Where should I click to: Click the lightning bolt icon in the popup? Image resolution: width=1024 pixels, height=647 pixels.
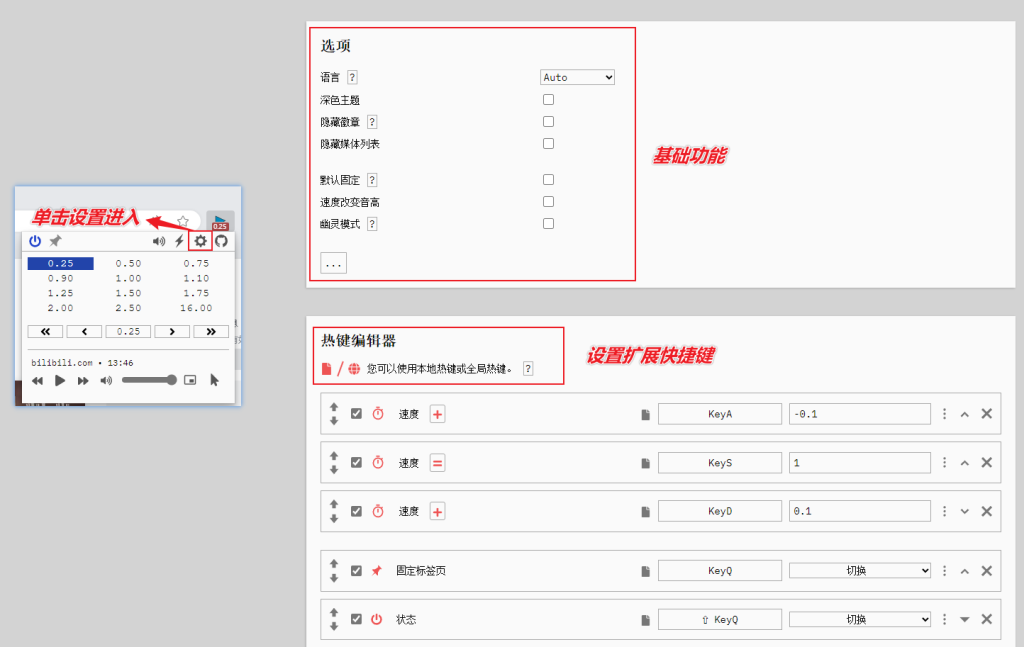tap(180, 241)
